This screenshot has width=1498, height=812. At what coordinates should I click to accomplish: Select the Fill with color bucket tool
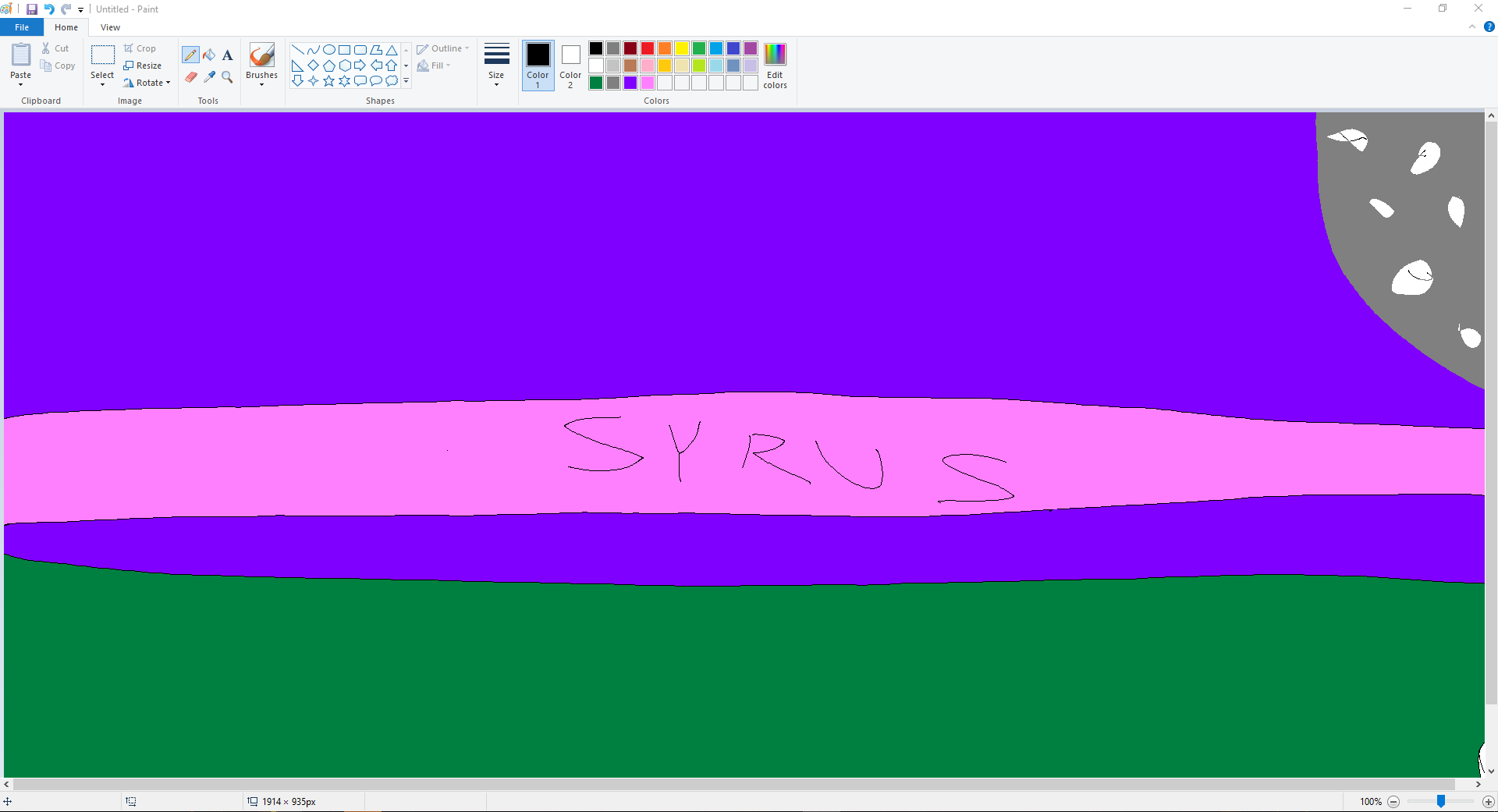pos(209,55)
